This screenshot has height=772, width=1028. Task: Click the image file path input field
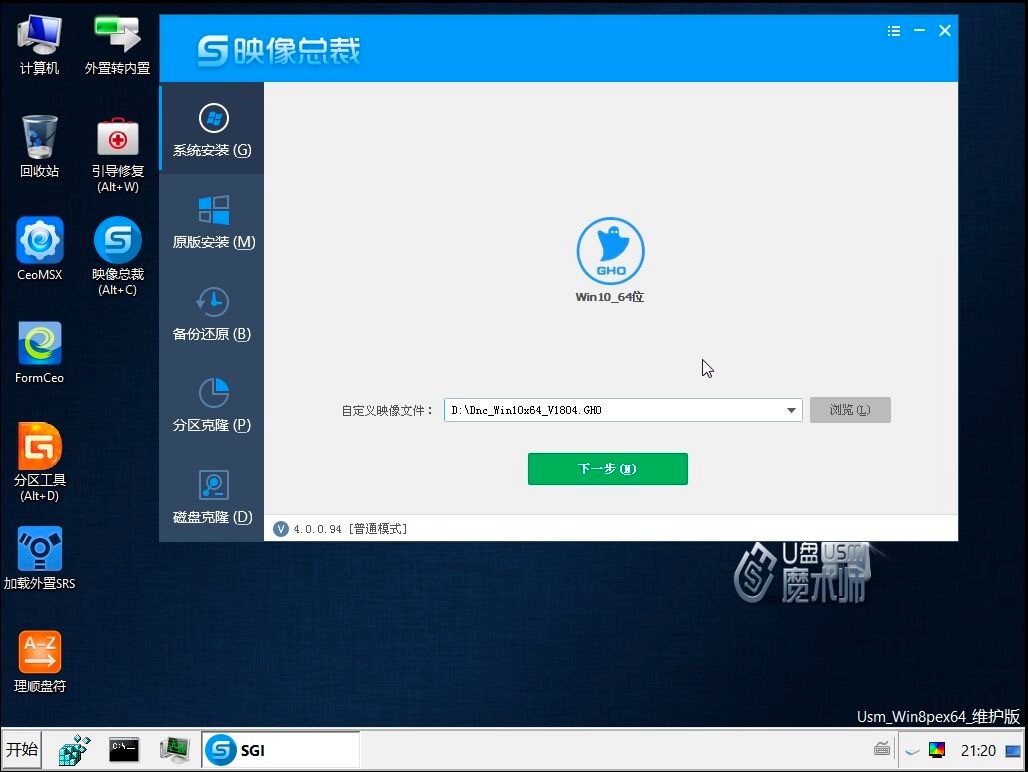click(x=614, y=410)
